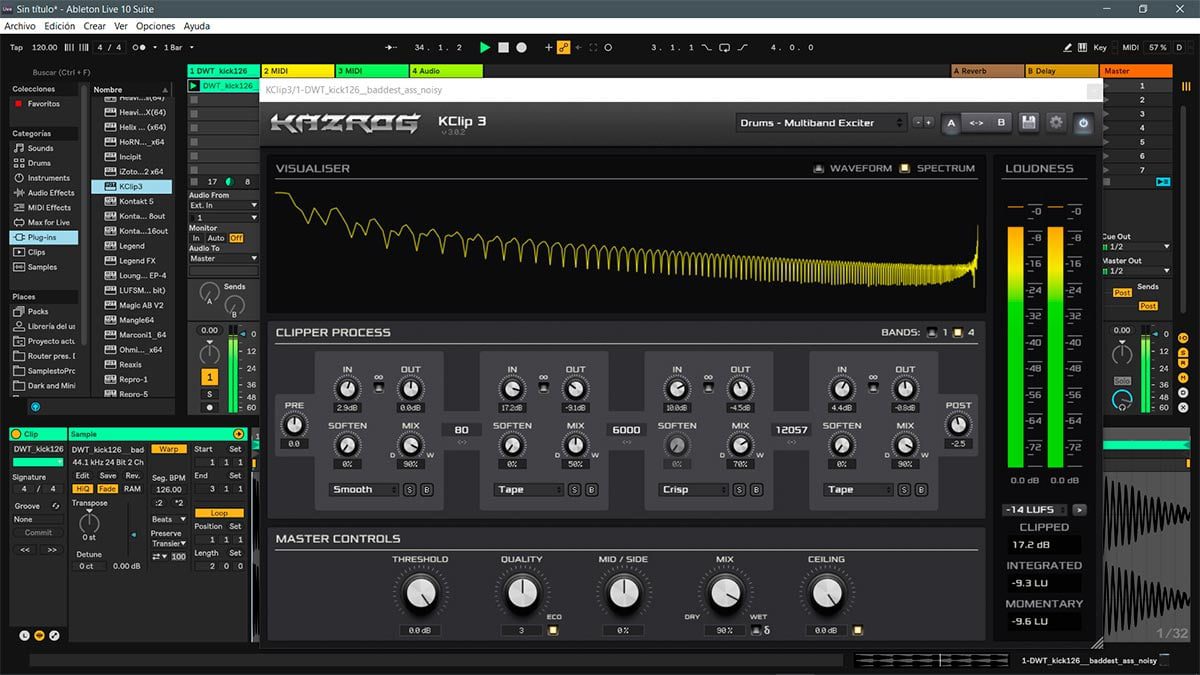Start playback with the green Play button
The width and height of the screenshot is (1200, 675).
pyautogui.click(x=485, y=47)
